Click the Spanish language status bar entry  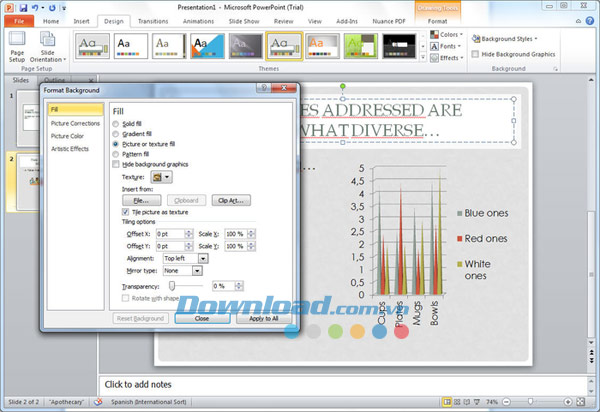(x=148, y=402)
